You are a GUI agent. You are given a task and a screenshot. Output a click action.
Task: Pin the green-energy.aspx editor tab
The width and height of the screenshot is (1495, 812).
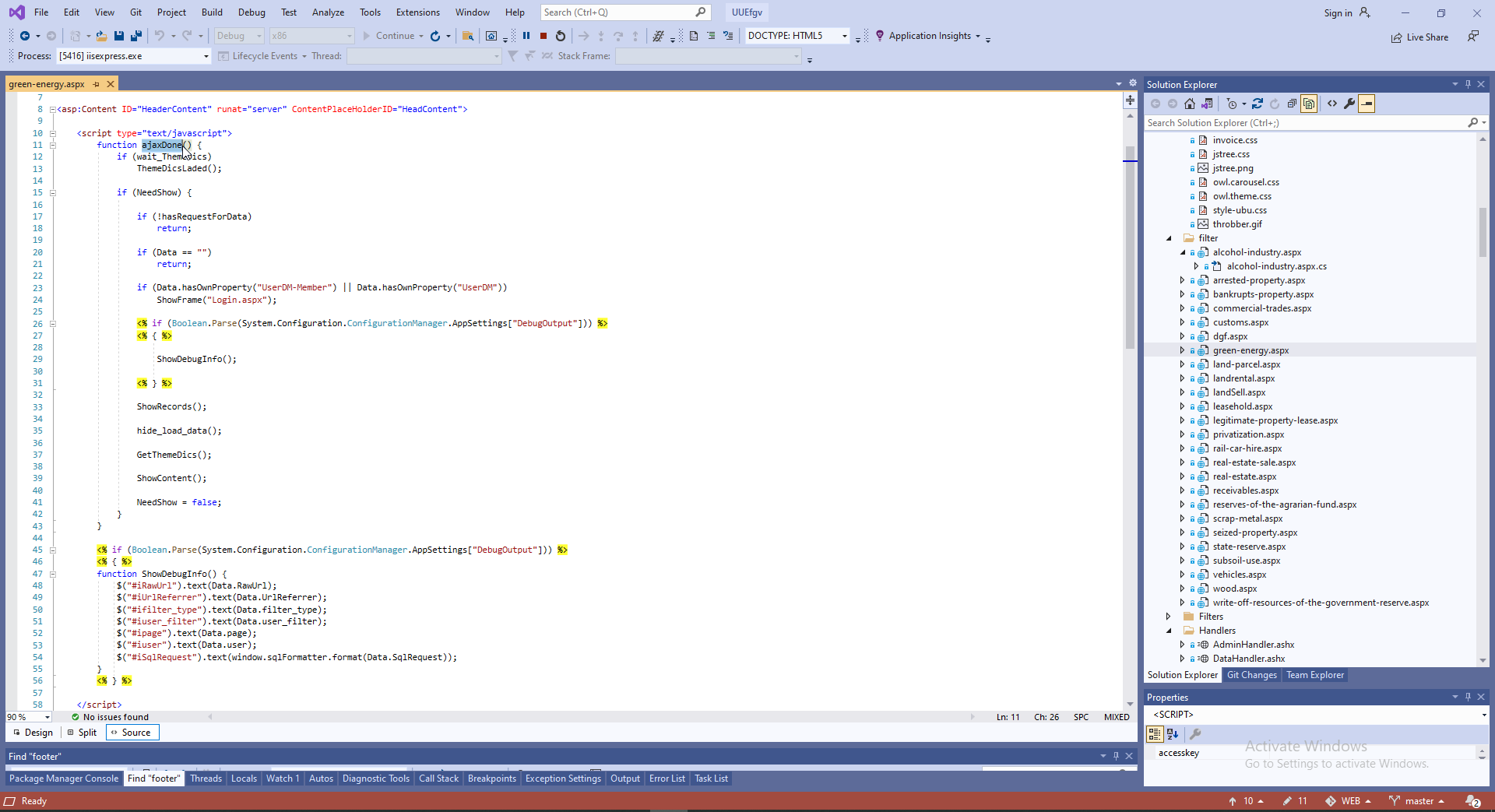[x=96, y=84]
